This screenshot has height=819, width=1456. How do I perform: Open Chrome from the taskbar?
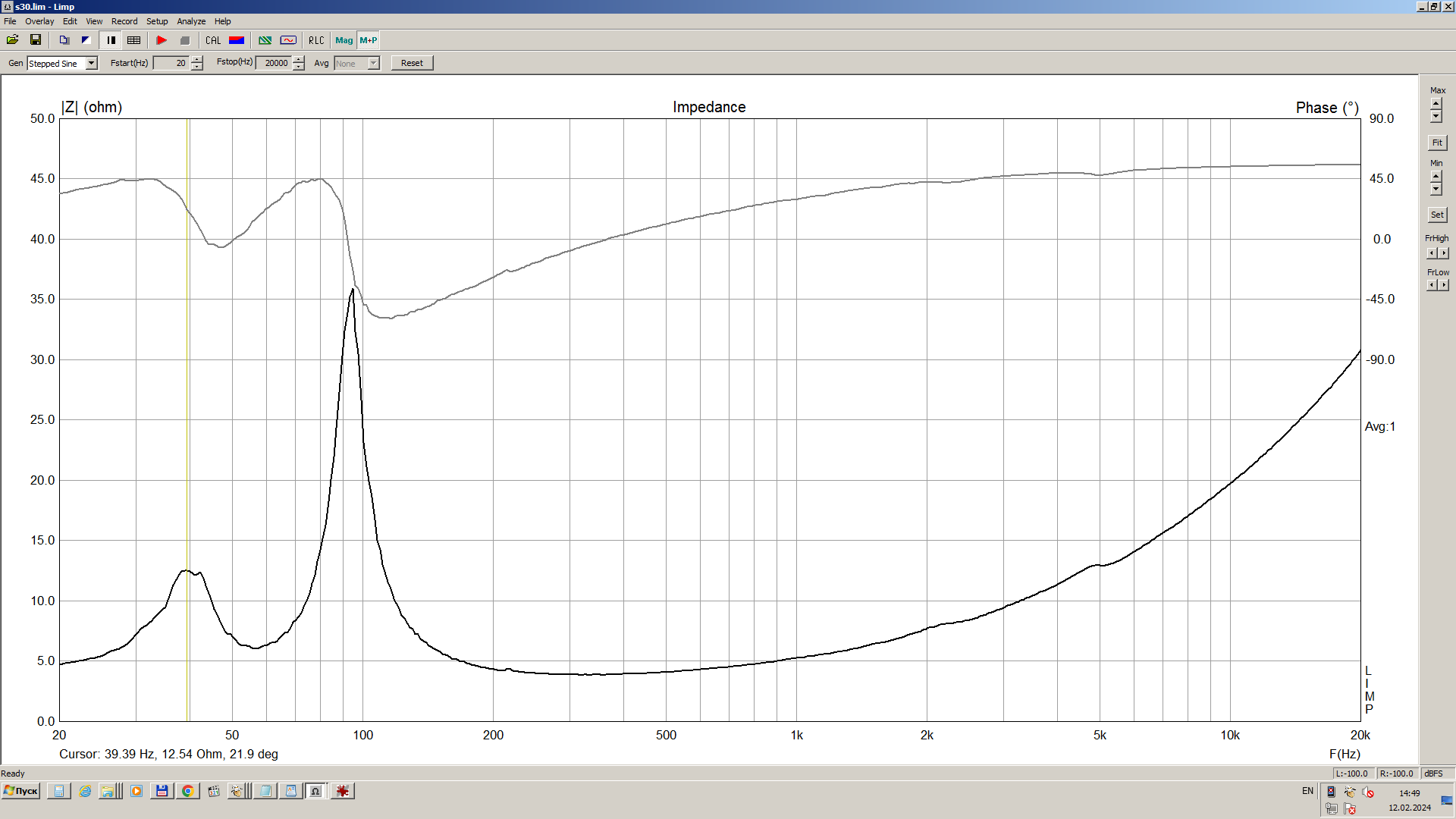point(187,791)
